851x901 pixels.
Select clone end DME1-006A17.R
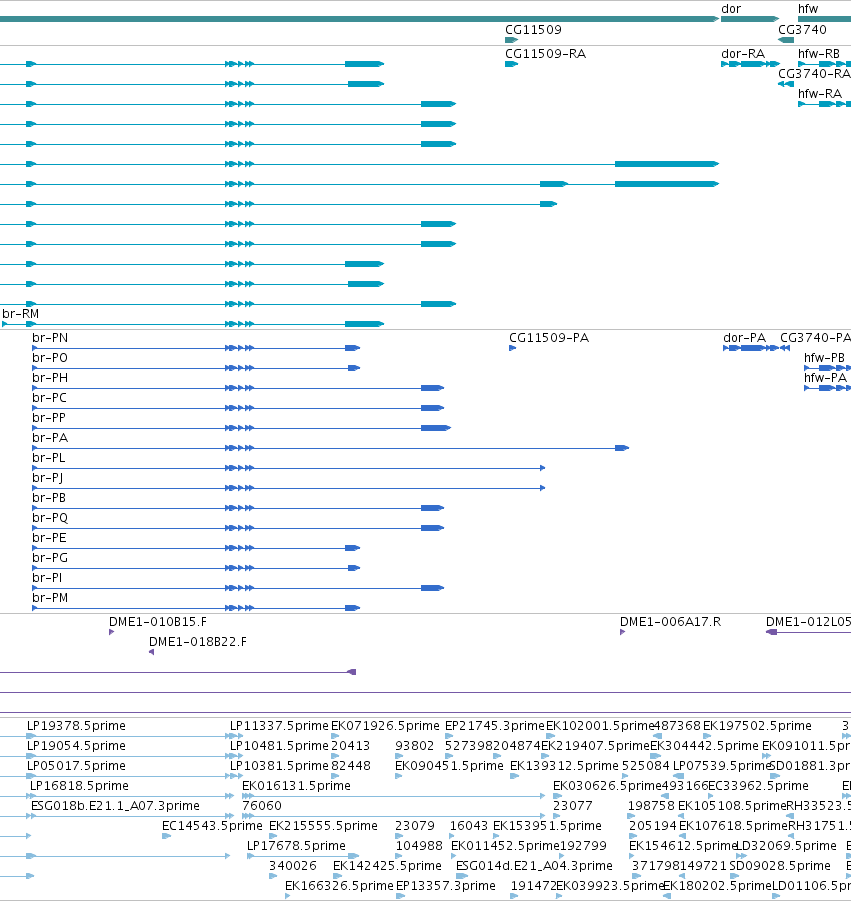pyautogui.click(x=670, y=622)
